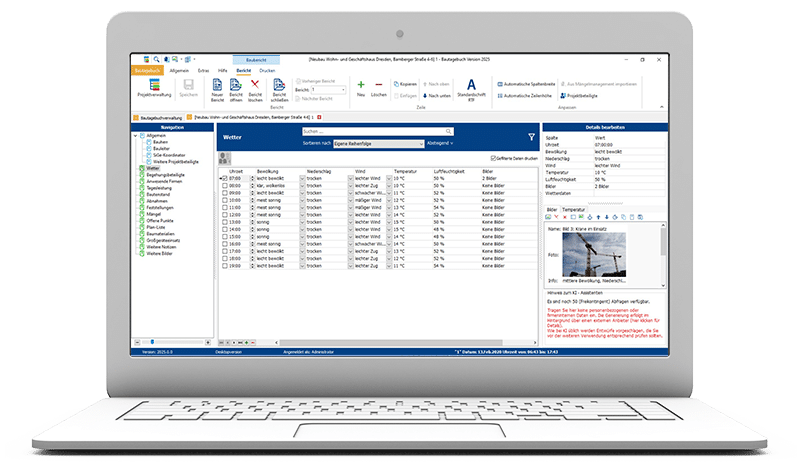Screen dimensions: 800x470
Task: Open the filter funnel icon in Wetter header
Action: click(x=531, y=137)
